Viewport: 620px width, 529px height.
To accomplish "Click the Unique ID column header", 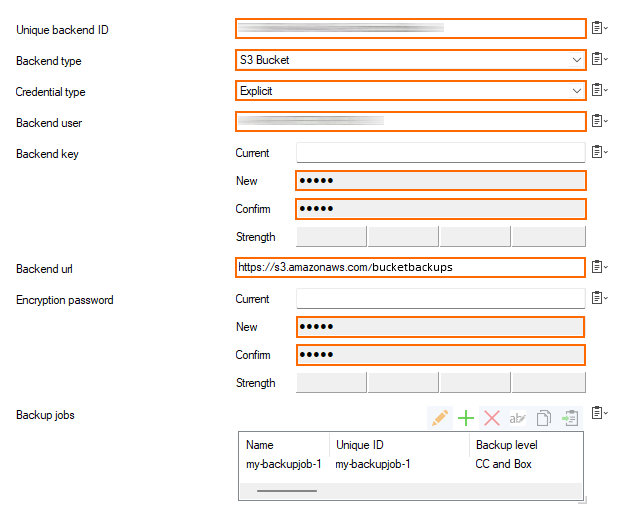I will 360,445.
